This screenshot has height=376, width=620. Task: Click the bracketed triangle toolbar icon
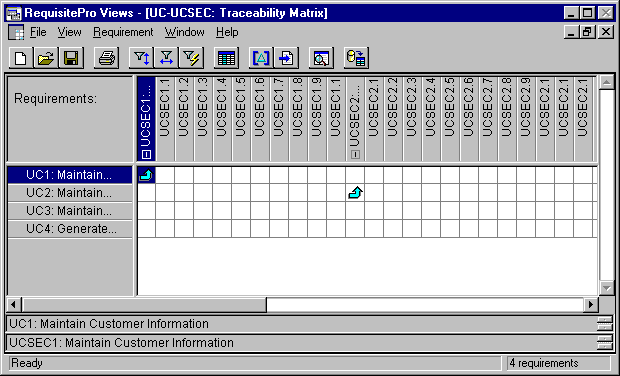[261, 59]
